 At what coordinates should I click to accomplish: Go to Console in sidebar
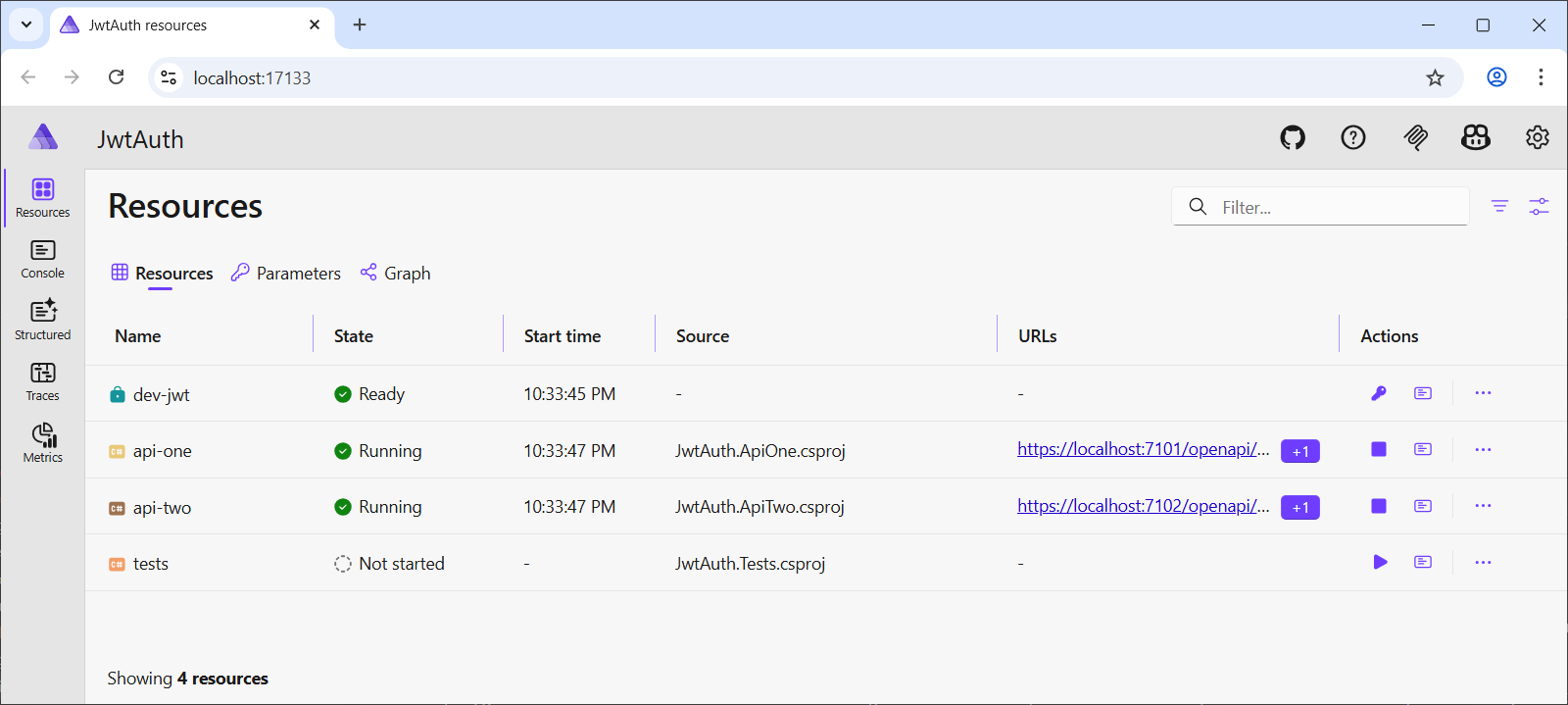coord(43,260)
